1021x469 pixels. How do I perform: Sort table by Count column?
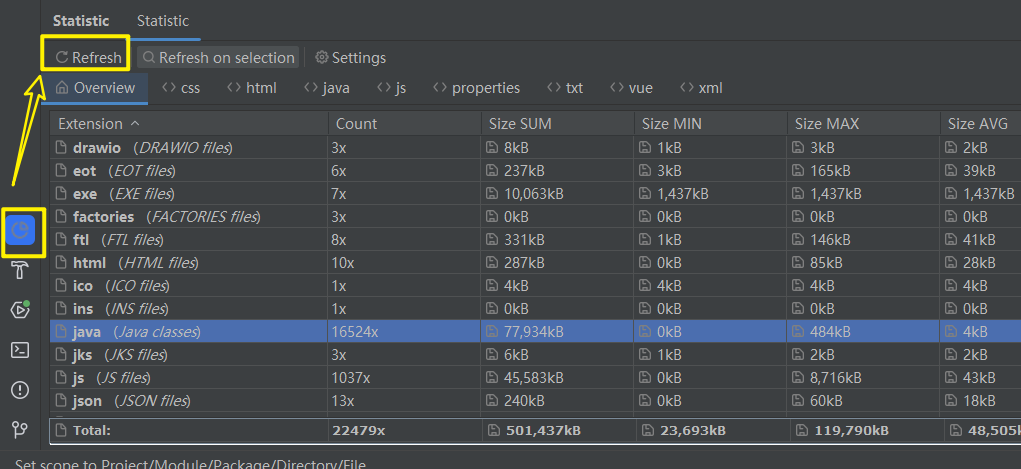click(356, 124)
